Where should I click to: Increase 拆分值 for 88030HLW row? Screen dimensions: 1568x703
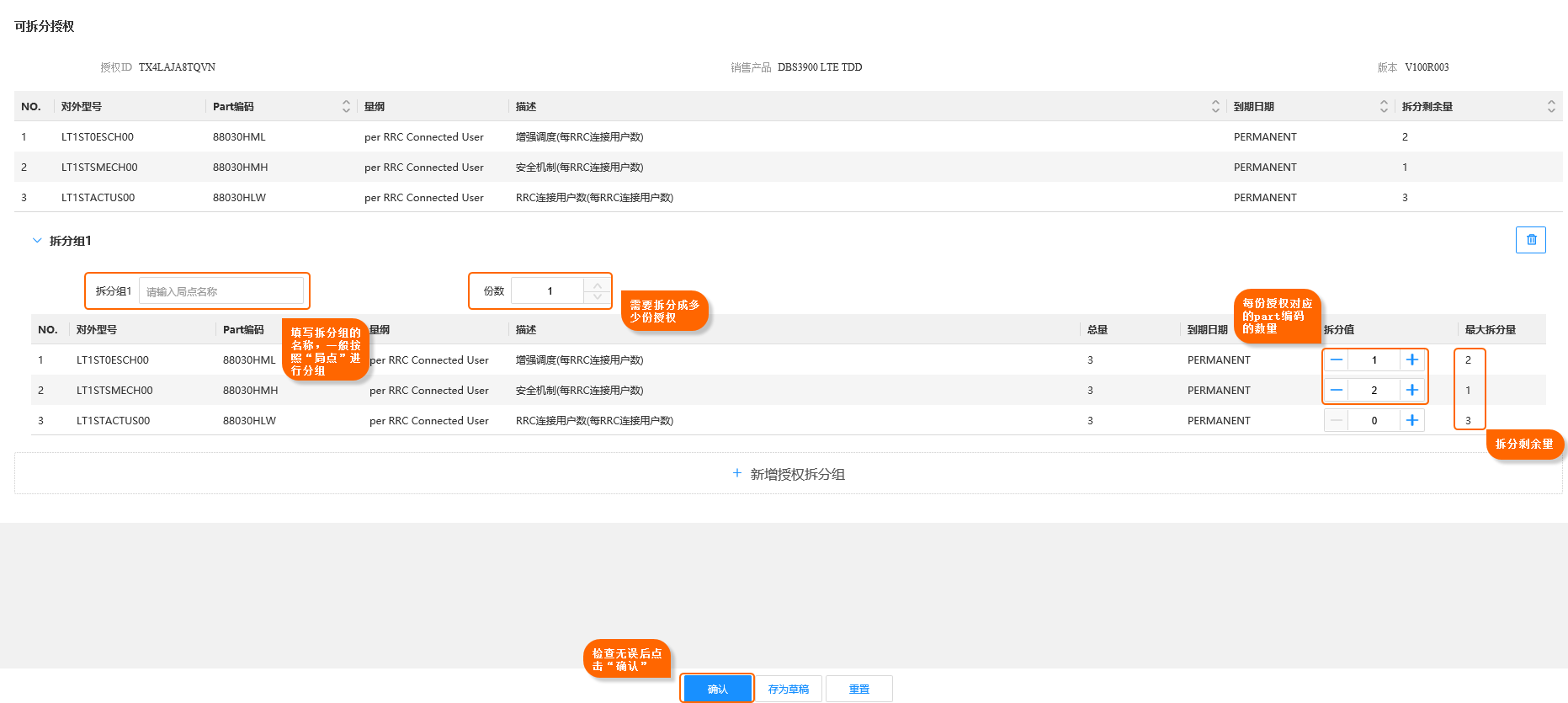click(1411, 421)
